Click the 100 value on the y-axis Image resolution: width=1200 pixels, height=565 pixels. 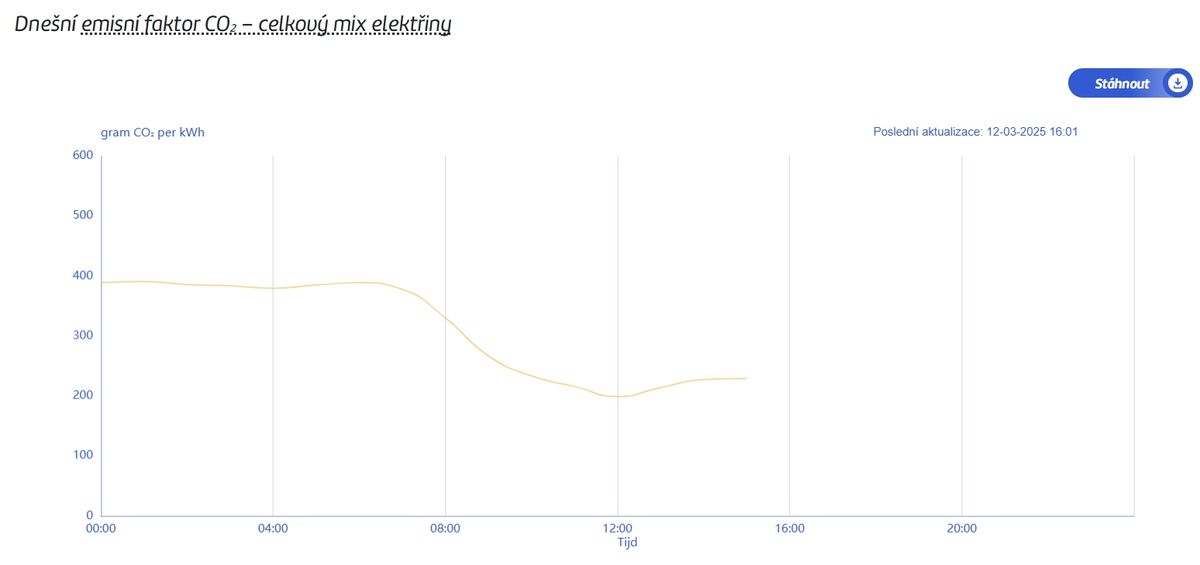point(83,455)
